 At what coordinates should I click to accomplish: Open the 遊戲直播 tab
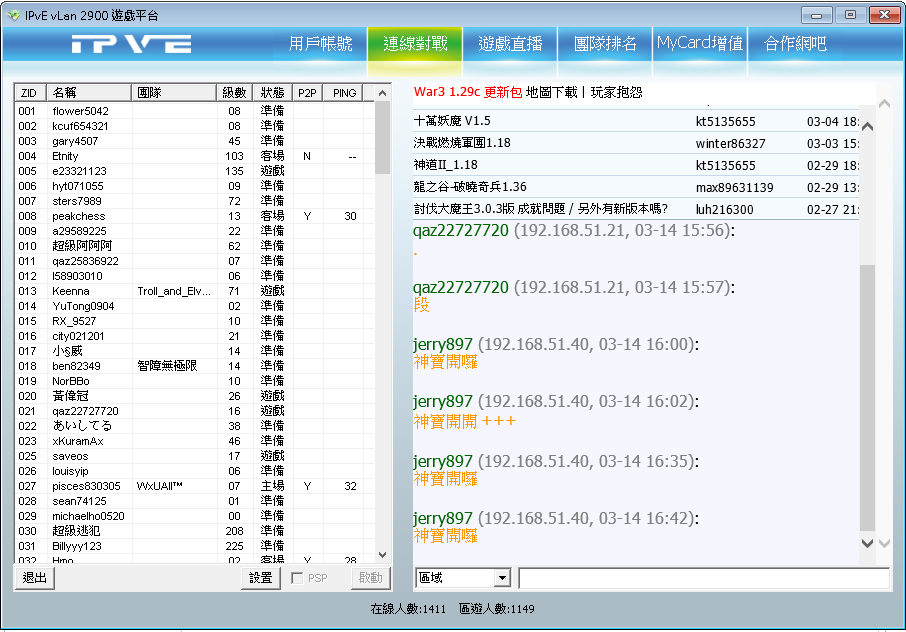tap(510, 44)
